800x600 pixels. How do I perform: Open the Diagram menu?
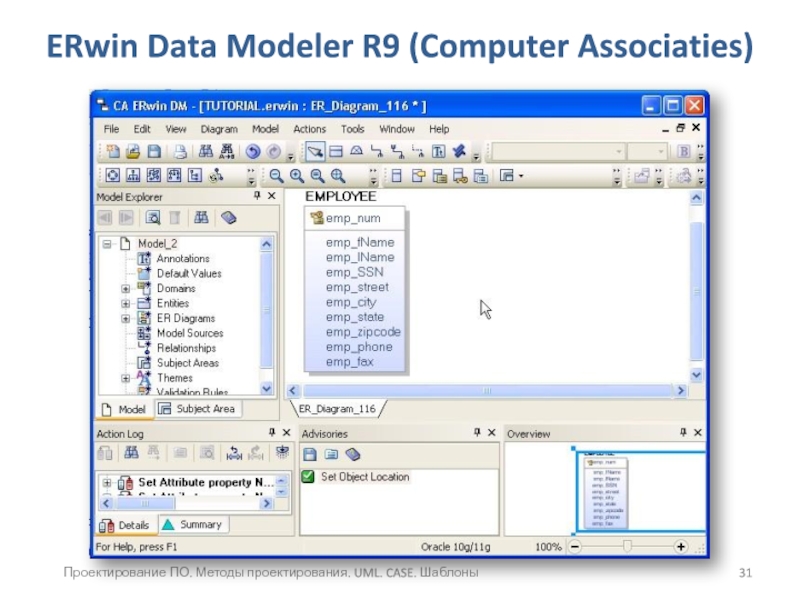pyautogui.click(x=219, y=129)
